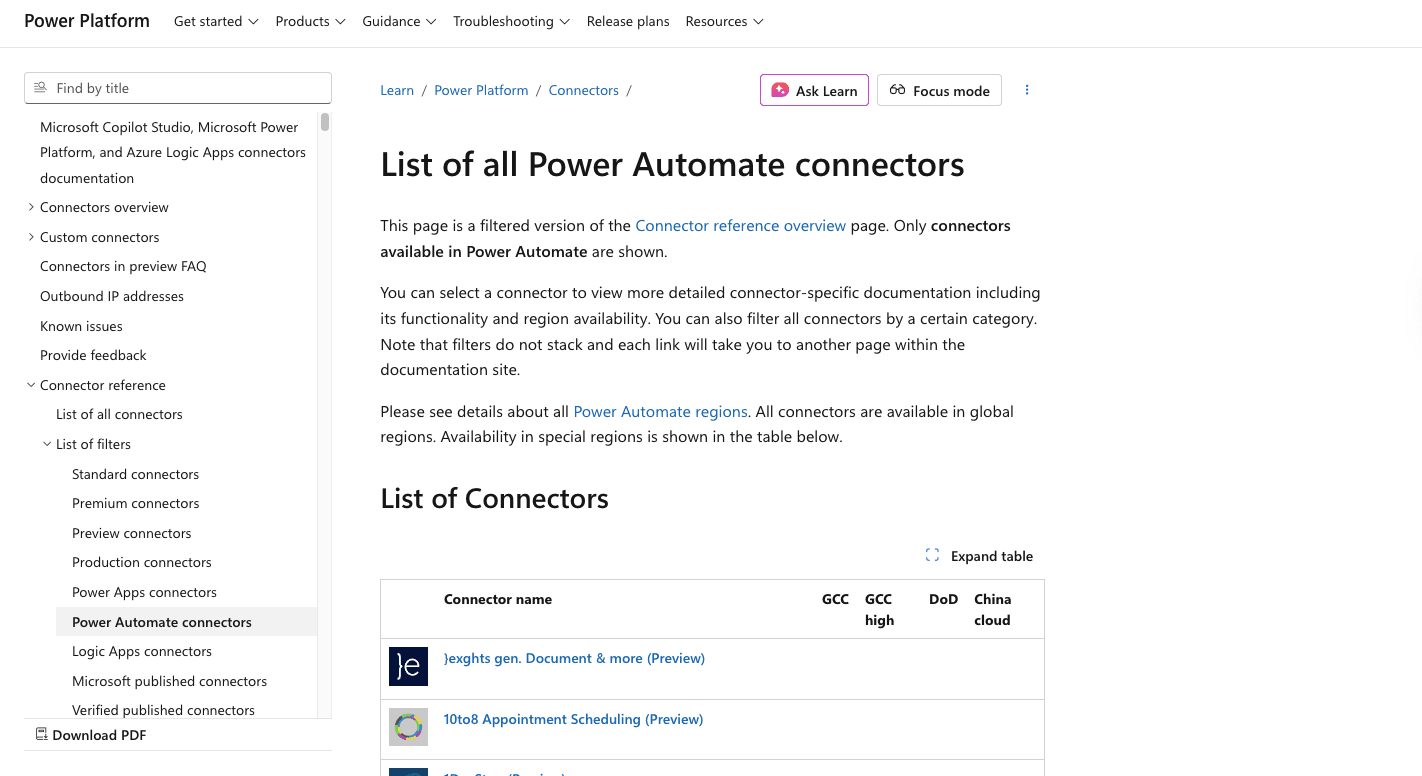
Task: Collapse the Connector reference section
Action: click(x=31, y=384)
